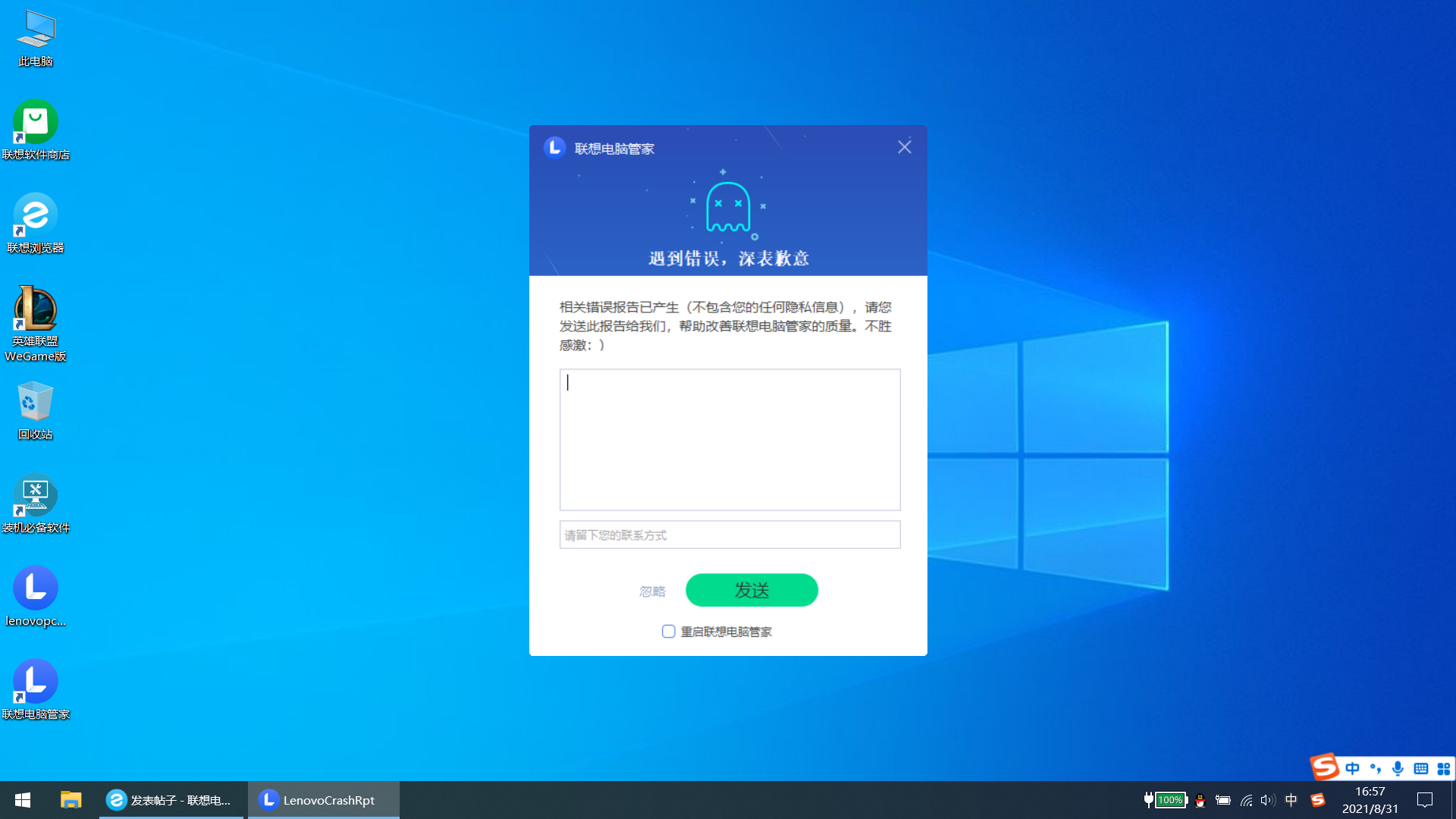Toggle 中 Chinese/English mode on Sogou bar
The width and height of the screenshot is (1456, 819).
[1352, 768]
